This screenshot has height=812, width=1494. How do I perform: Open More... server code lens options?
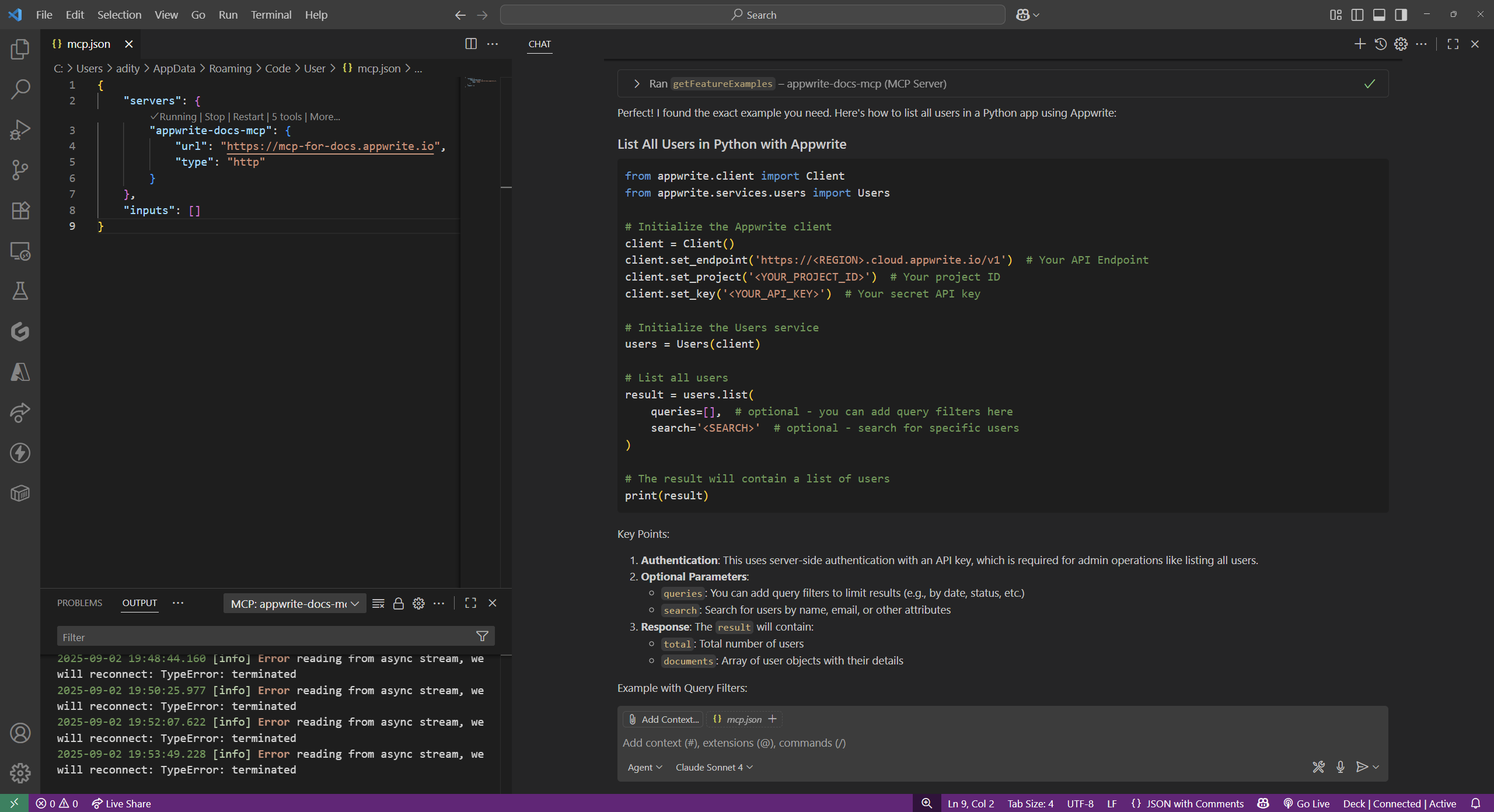point(324,117)
